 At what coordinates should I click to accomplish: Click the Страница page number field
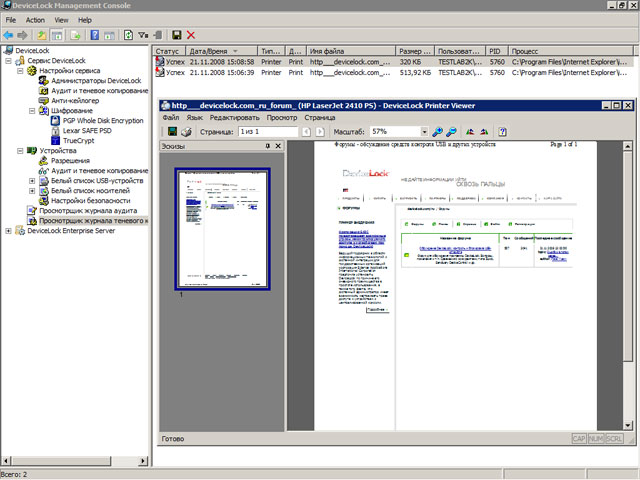[267, 131]
